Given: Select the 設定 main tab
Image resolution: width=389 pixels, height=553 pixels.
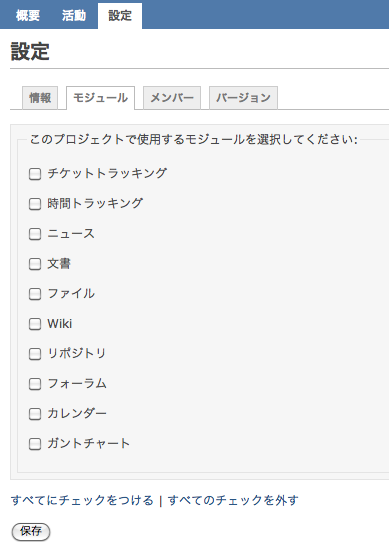Looking at the screenshot, I should point(120,16).
